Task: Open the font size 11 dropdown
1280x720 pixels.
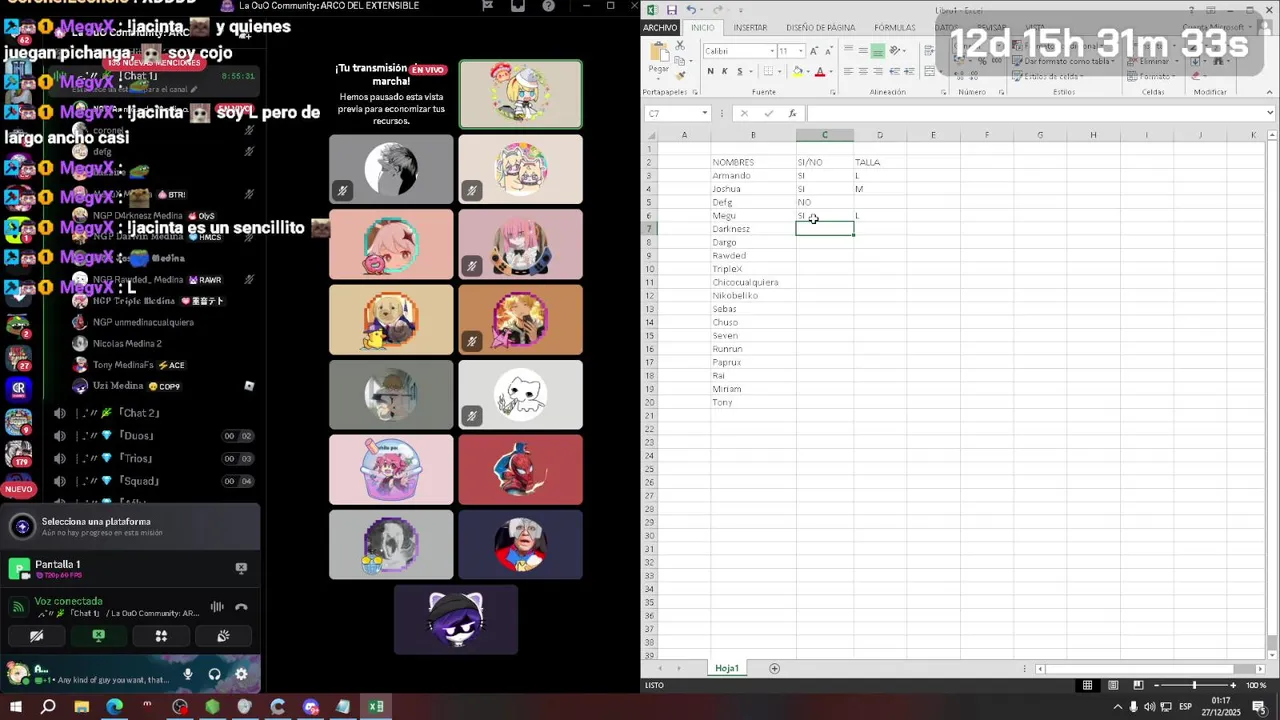Action: coord(799,51)
